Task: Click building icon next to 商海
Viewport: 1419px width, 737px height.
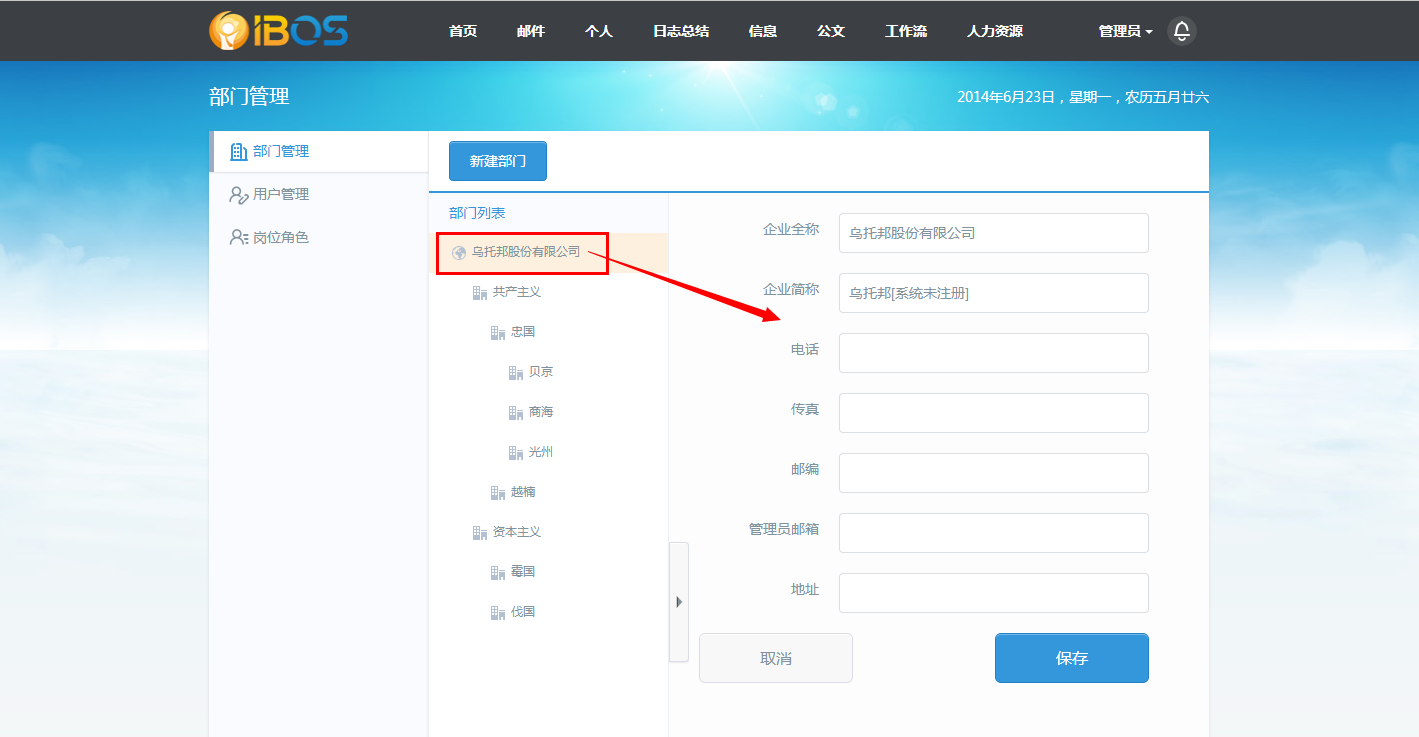Action: 516,413
